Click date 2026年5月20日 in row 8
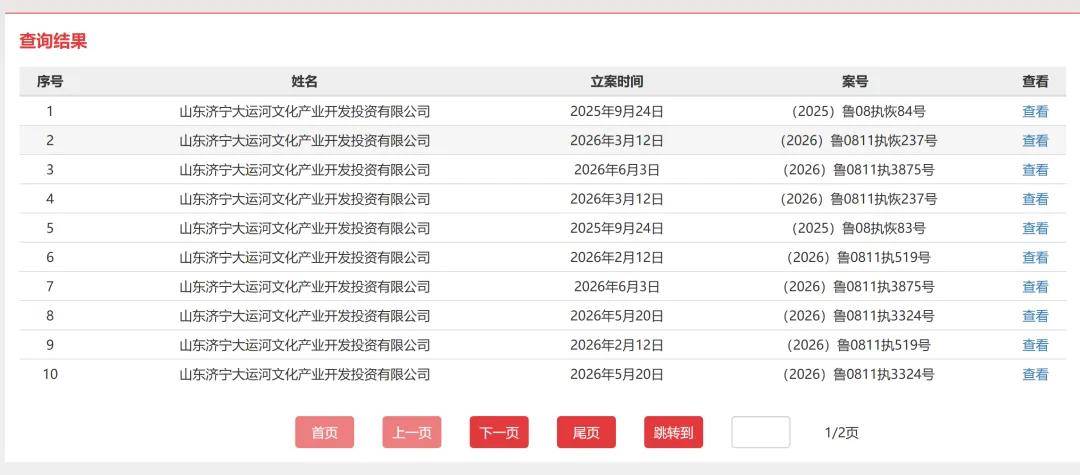The width and height of the screenshot is (1080, 475). point(616,316)
